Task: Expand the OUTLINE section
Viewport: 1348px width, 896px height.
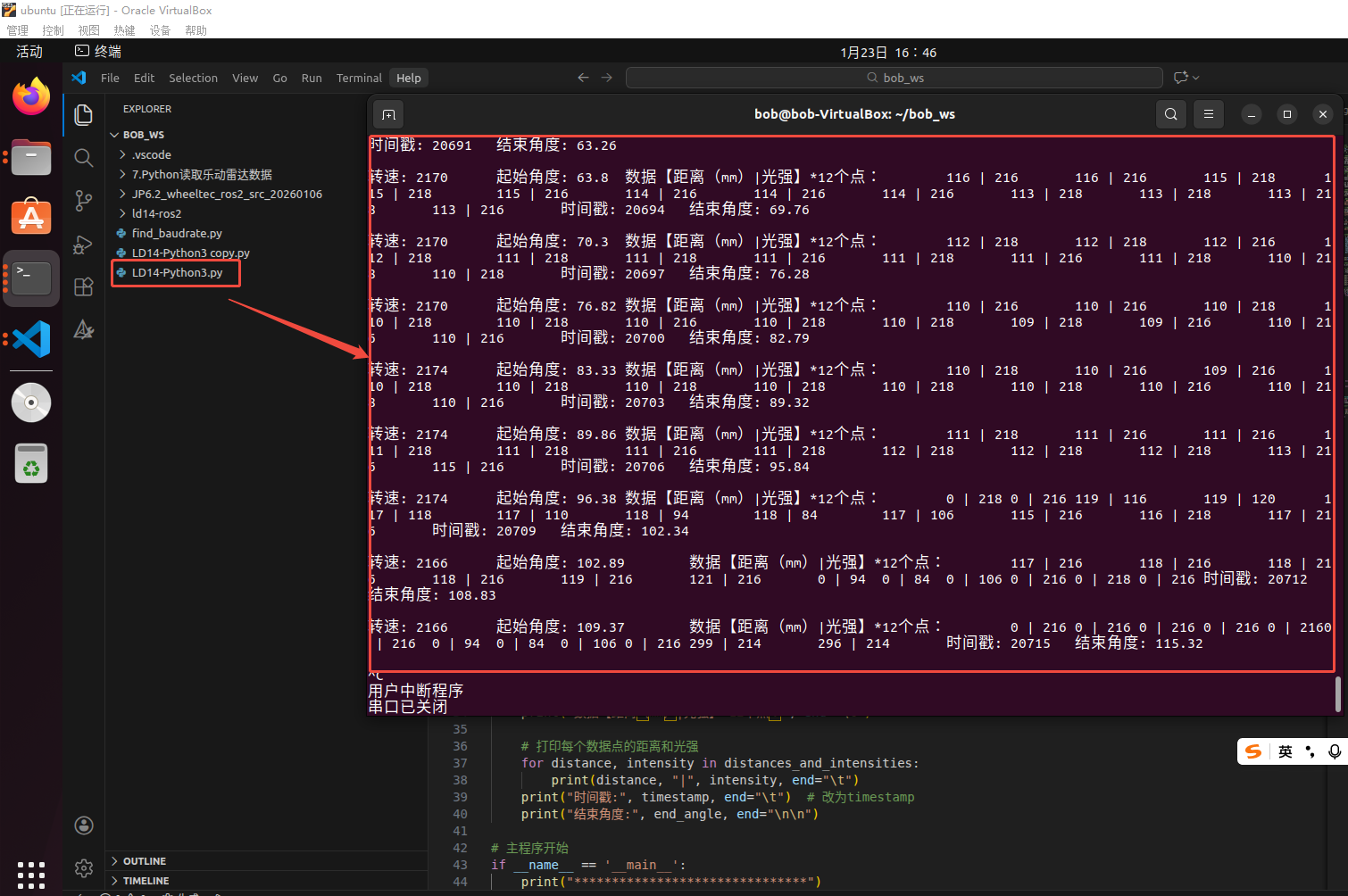Action: pyautogui.click(x=144, y=861)
